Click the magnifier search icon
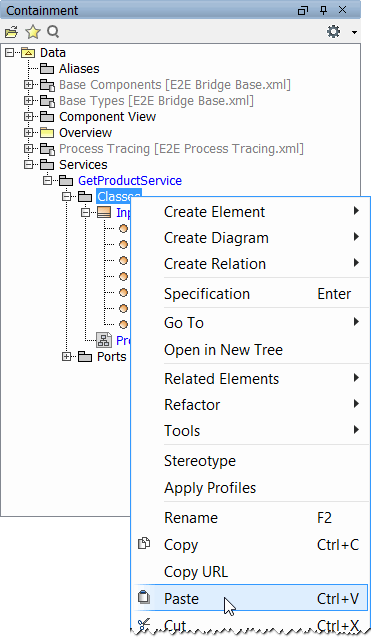This screenshot has height=641, width=371. [x=53, y=31]
